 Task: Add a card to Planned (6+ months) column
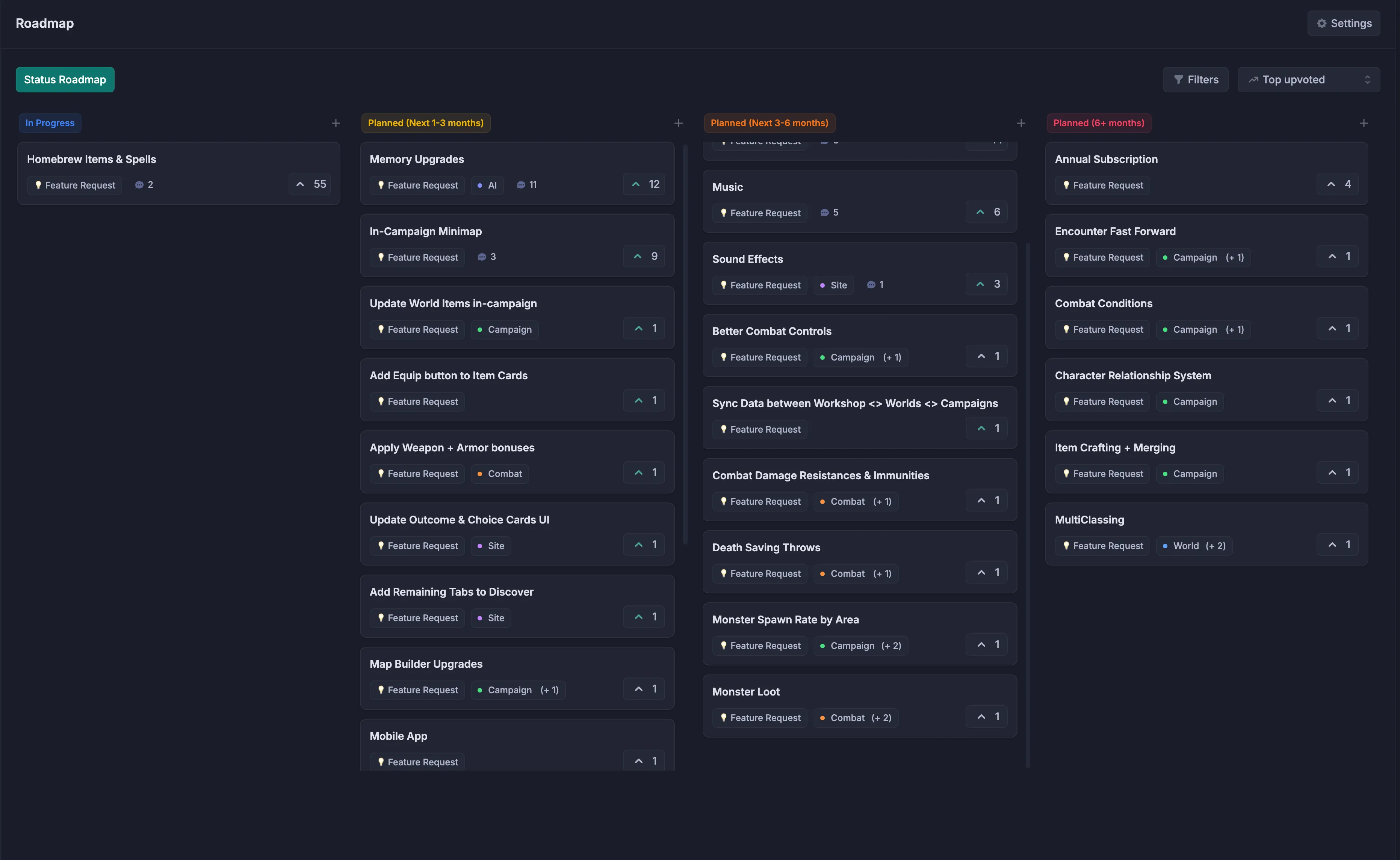point(1364,123)
